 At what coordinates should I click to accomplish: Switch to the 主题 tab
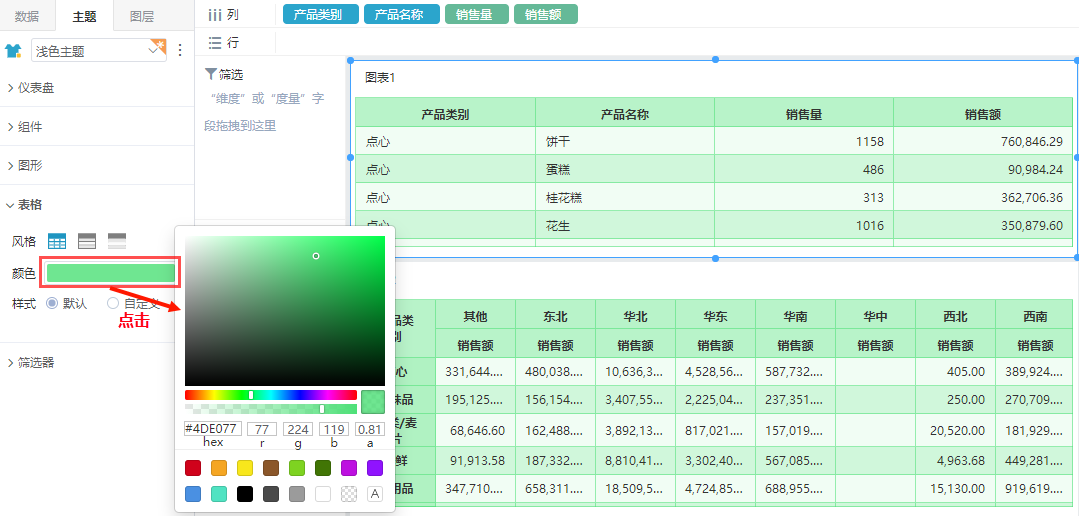click(84, 17)
